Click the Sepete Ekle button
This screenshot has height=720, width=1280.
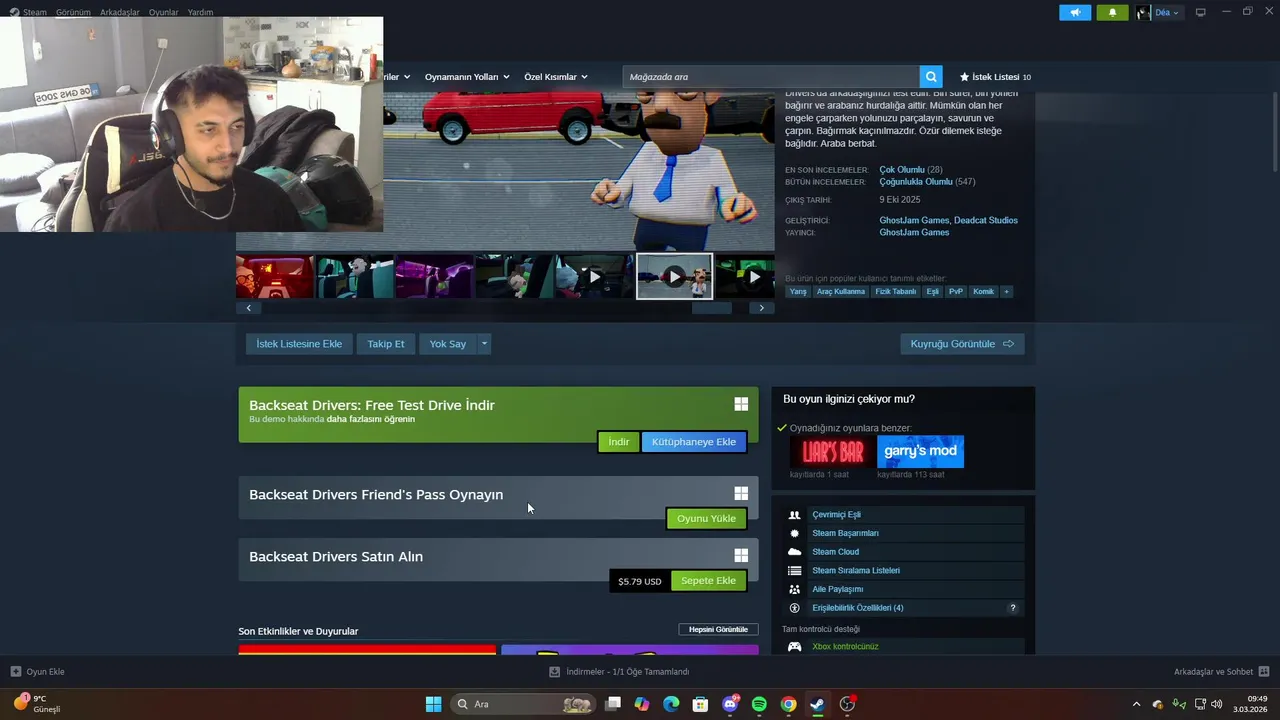click(x=708, y=581)
